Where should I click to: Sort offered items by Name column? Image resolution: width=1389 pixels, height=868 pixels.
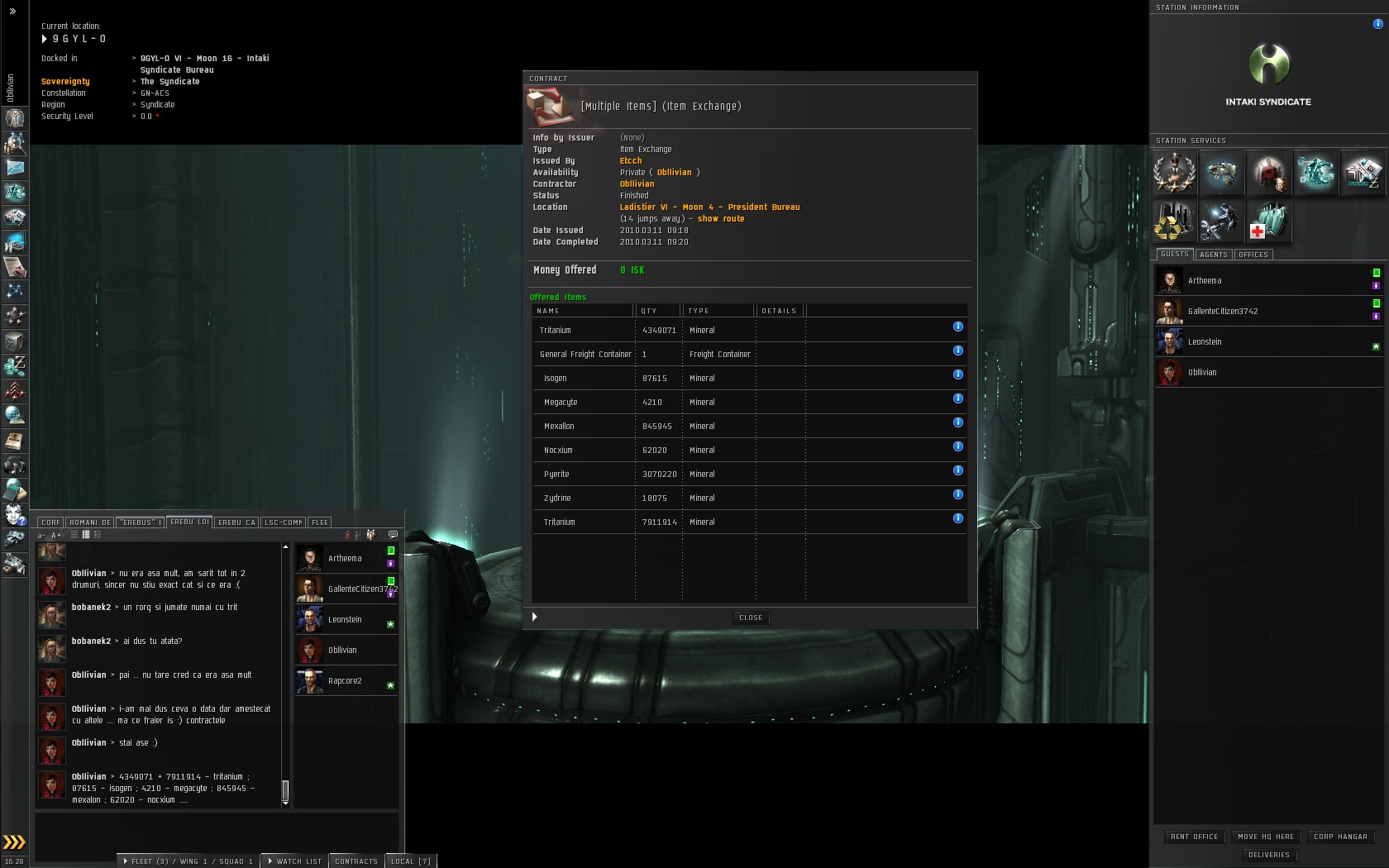(x=584, y=311)
